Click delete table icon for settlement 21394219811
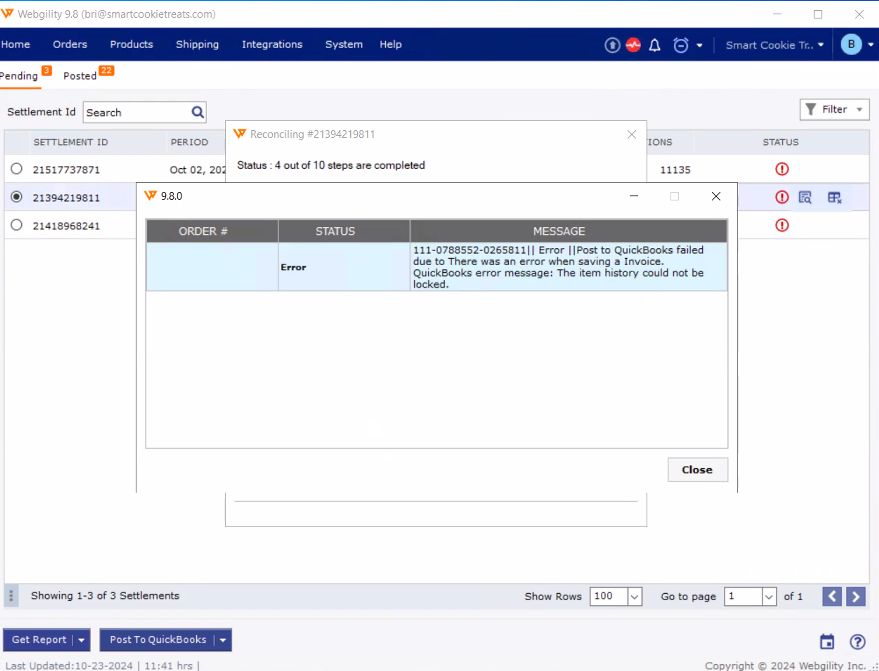 click(834, 198)
